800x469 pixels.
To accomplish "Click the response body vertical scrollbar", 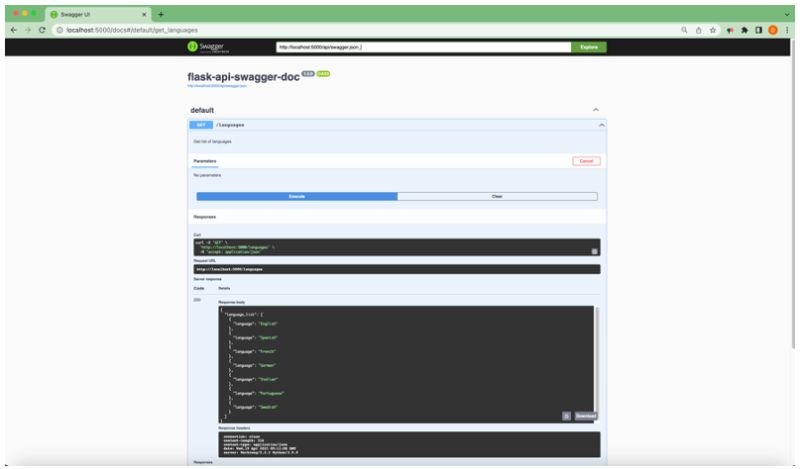I will pos(596,362).
